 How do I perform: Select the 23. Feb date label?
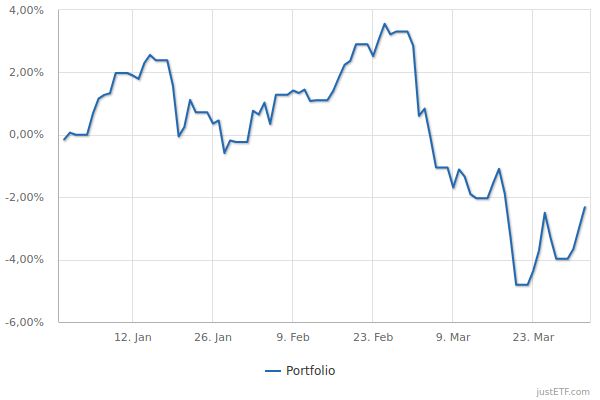pos(372,337)
